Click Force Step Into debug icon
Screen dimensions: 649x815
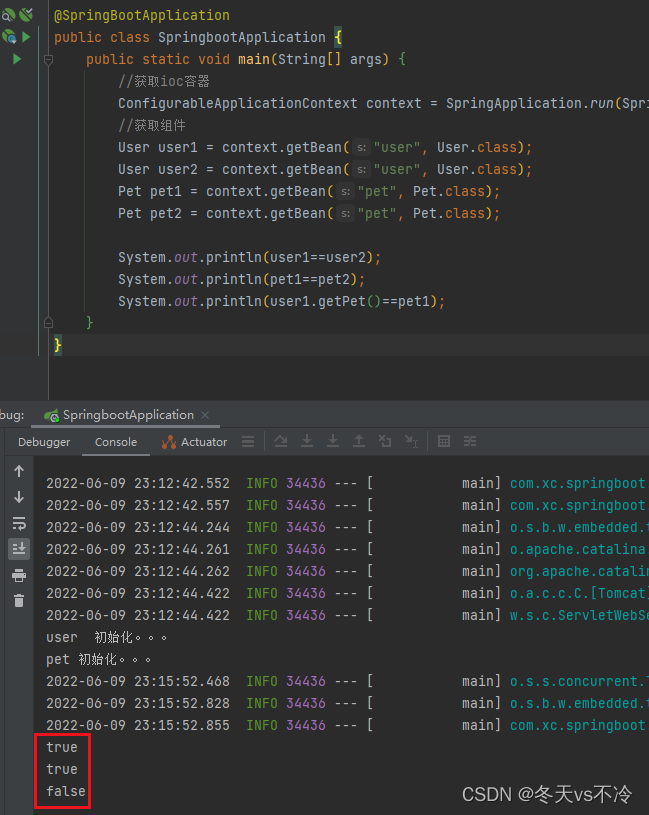point(333,441)
